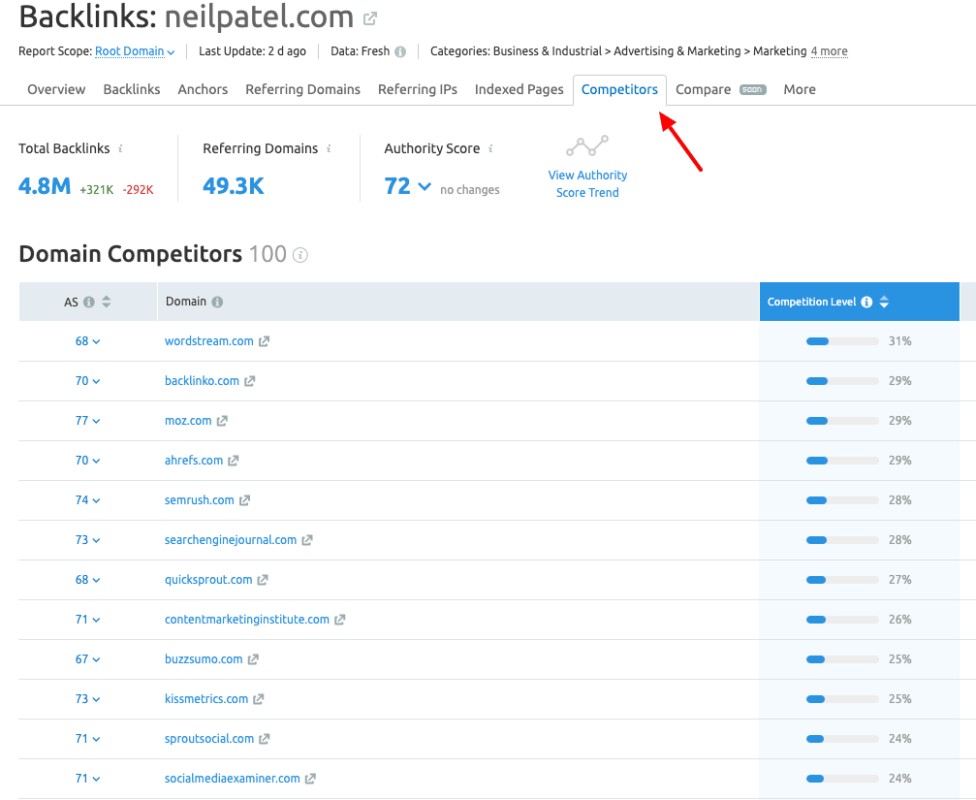Click the 4.8M total backlinks value
Screen dimensions: 976x800
(44, 186)
